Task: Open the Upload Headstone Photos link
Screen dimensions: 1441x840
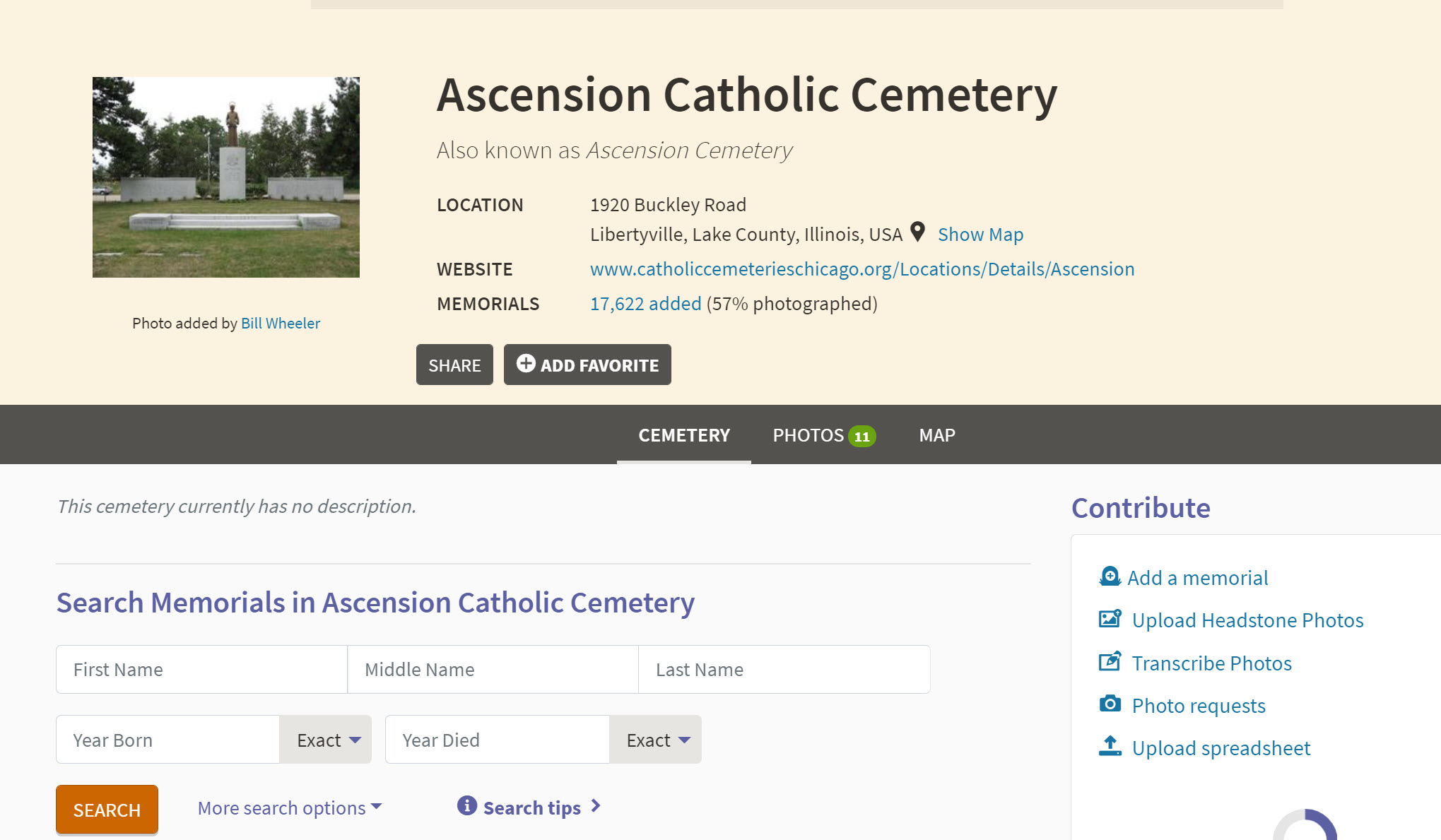Action: tap(1247, 620)
